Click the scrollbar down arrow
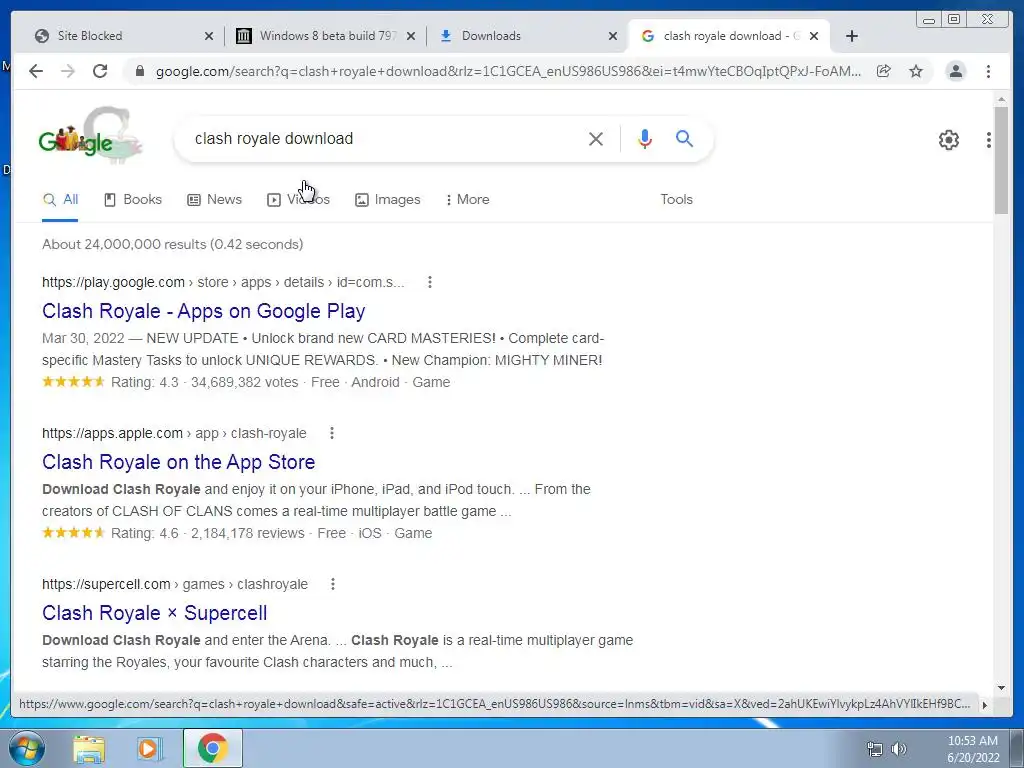The image size is (1024, 768). 1001,687
